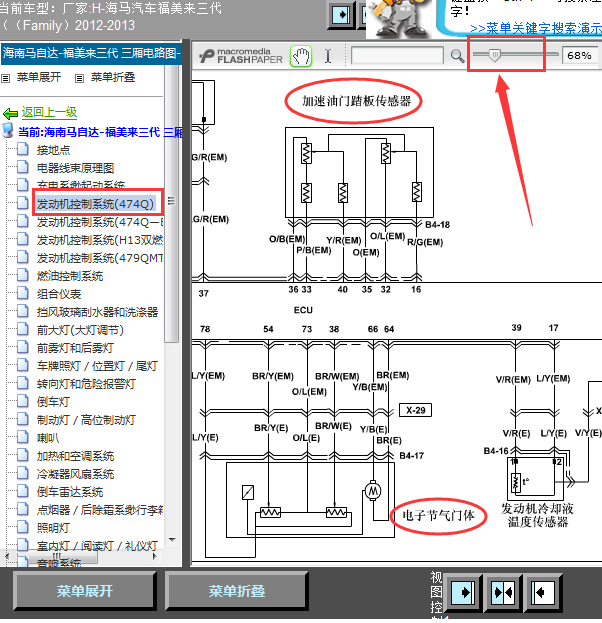Click the document icon beside 组合仪表
This screenshot has width=602, height=623.
(x=23, y=293)
